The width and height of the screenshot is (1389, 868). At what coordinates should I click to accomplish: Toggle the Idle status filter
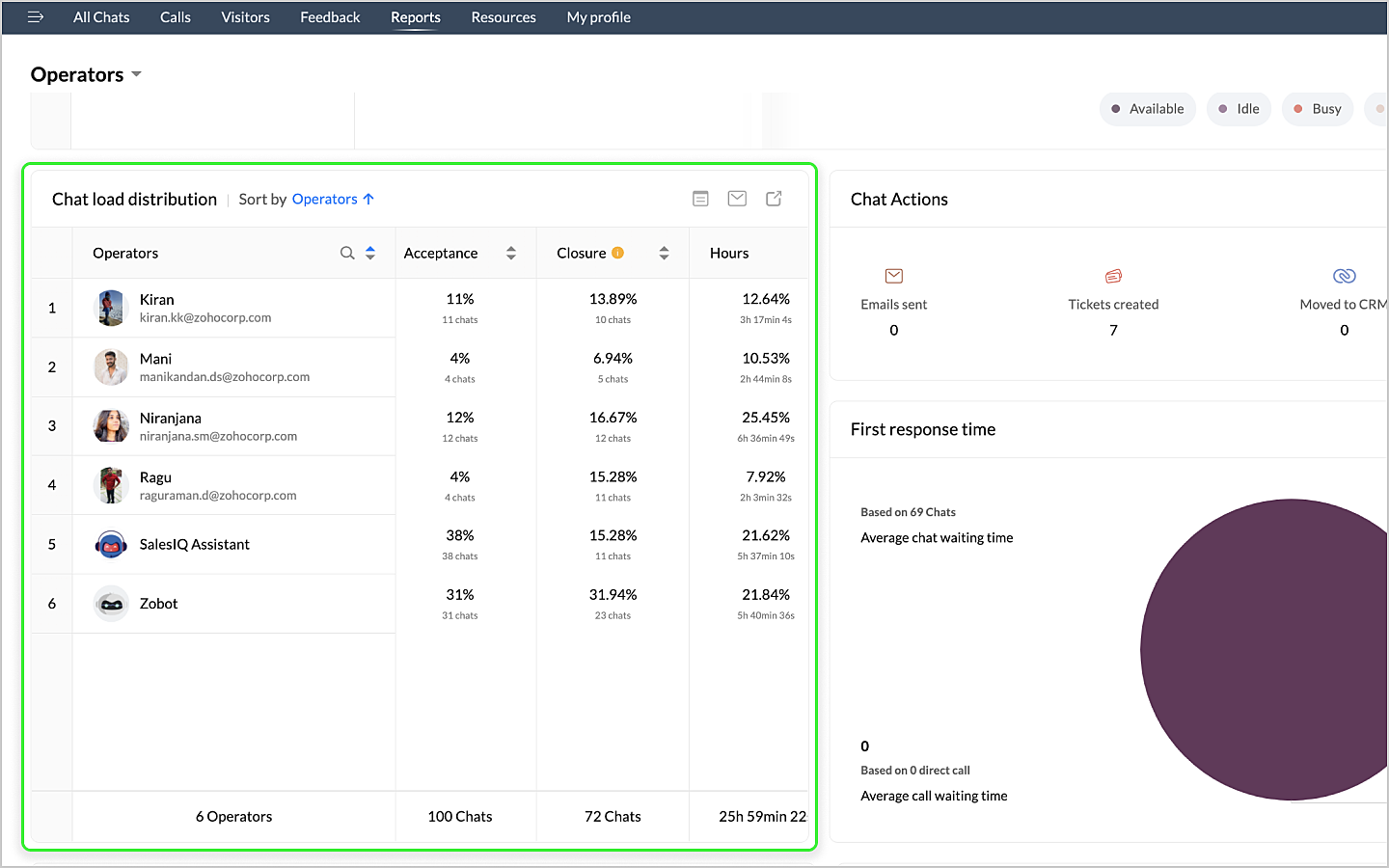(1239, 109)
